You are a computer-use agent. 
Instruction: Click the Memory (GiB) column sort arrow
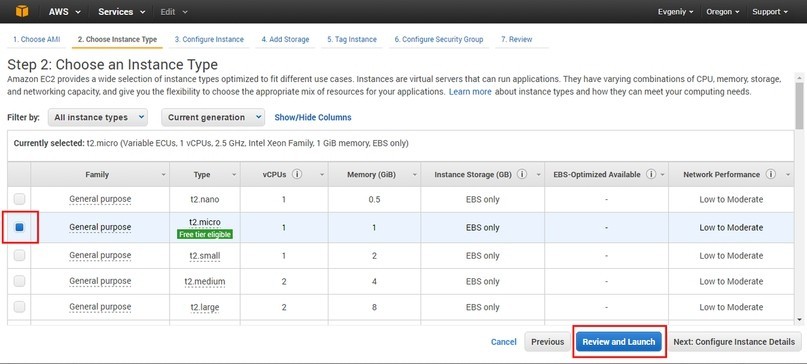click(415, 175)
